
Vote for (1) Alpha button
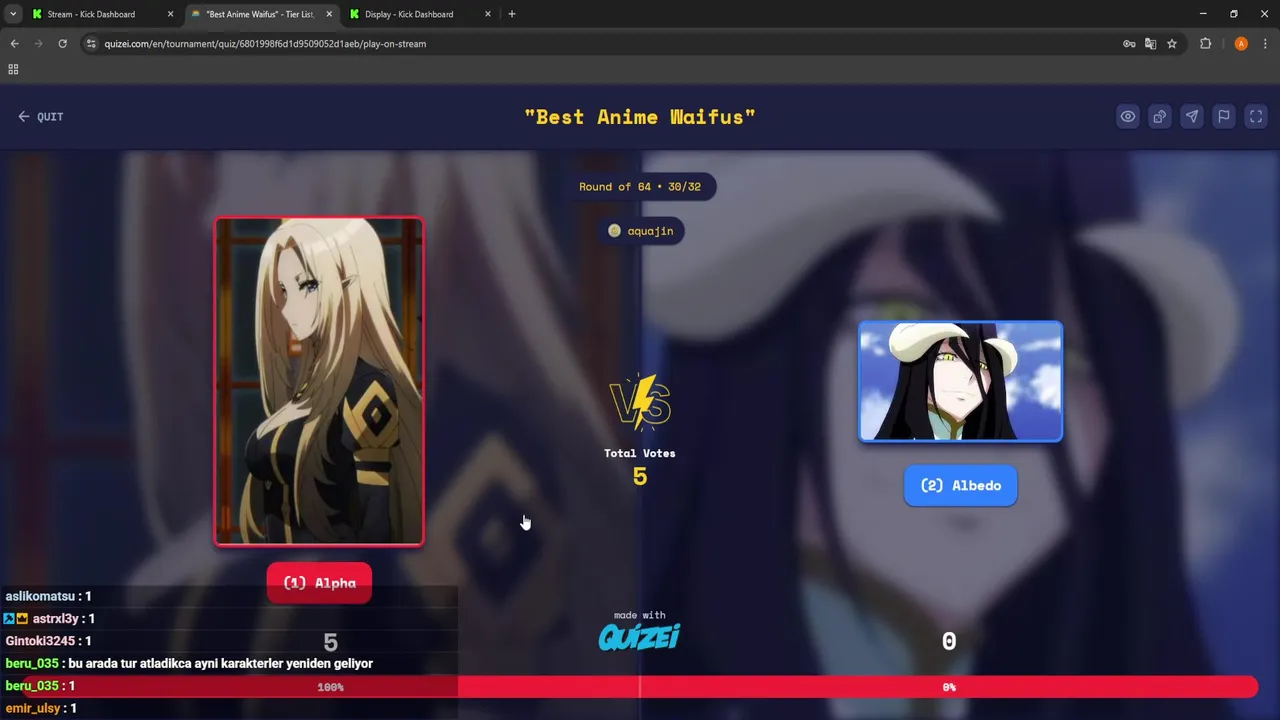(x=319, y=583)
